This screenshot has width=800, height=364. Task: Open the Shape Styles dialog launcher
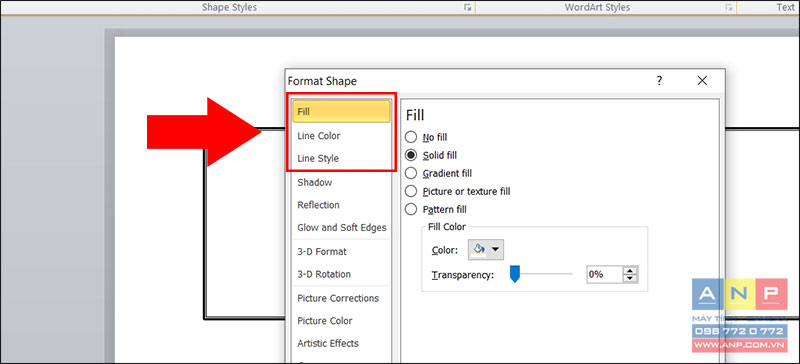tap(468, 8)
